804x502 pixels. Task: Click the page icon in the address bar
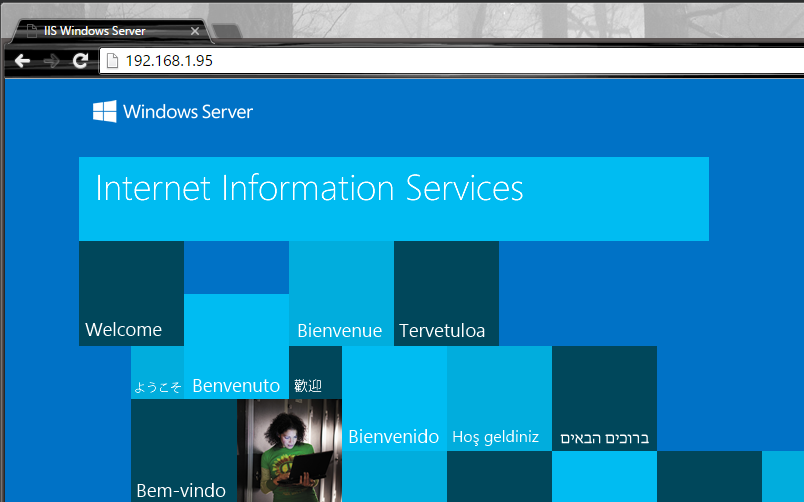pyautogui.click(x=112, y=61)
